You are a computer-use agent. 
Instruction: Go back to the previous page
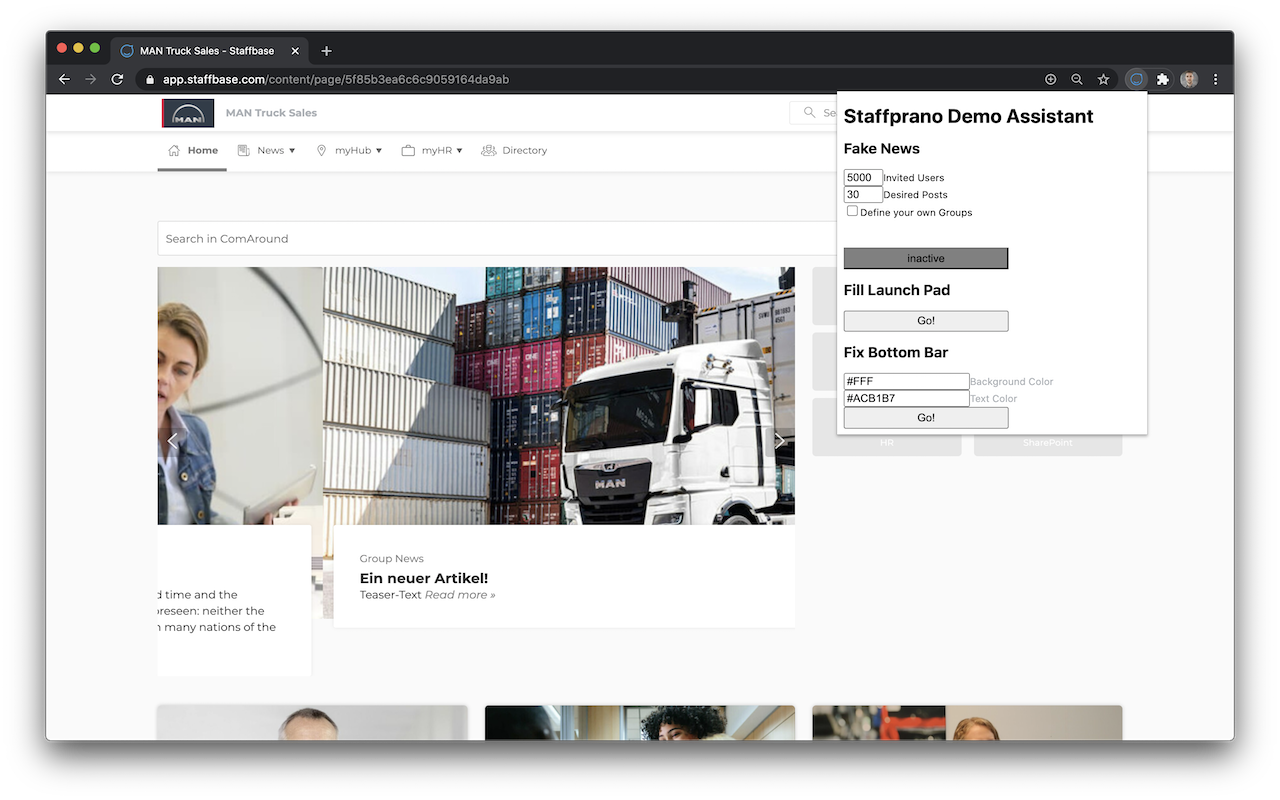[65, 79]
